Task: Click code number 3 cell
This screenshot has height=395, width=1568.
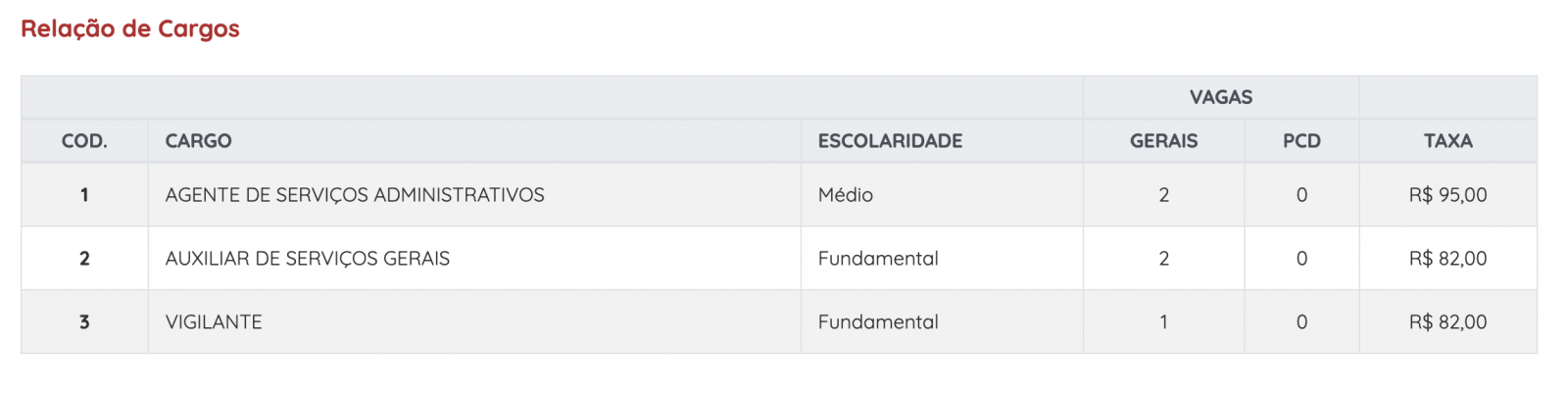Action: 84,322
